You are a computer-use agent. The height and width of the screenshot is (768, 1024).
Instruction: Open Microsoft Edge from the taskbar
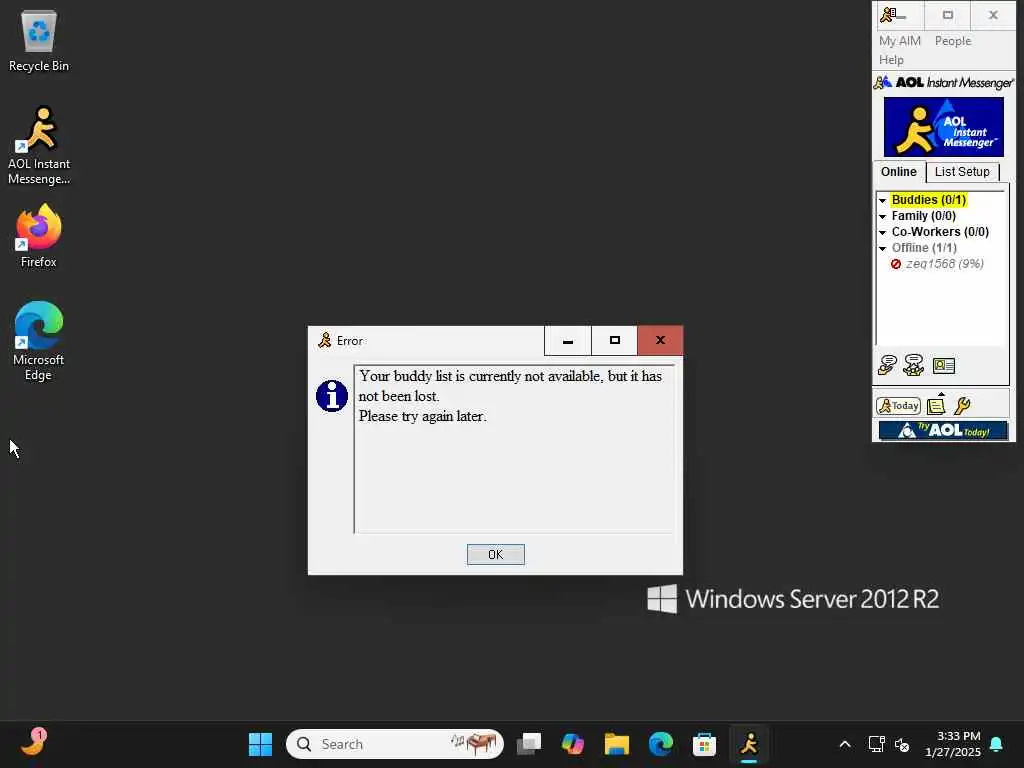[x=661, y=744]
